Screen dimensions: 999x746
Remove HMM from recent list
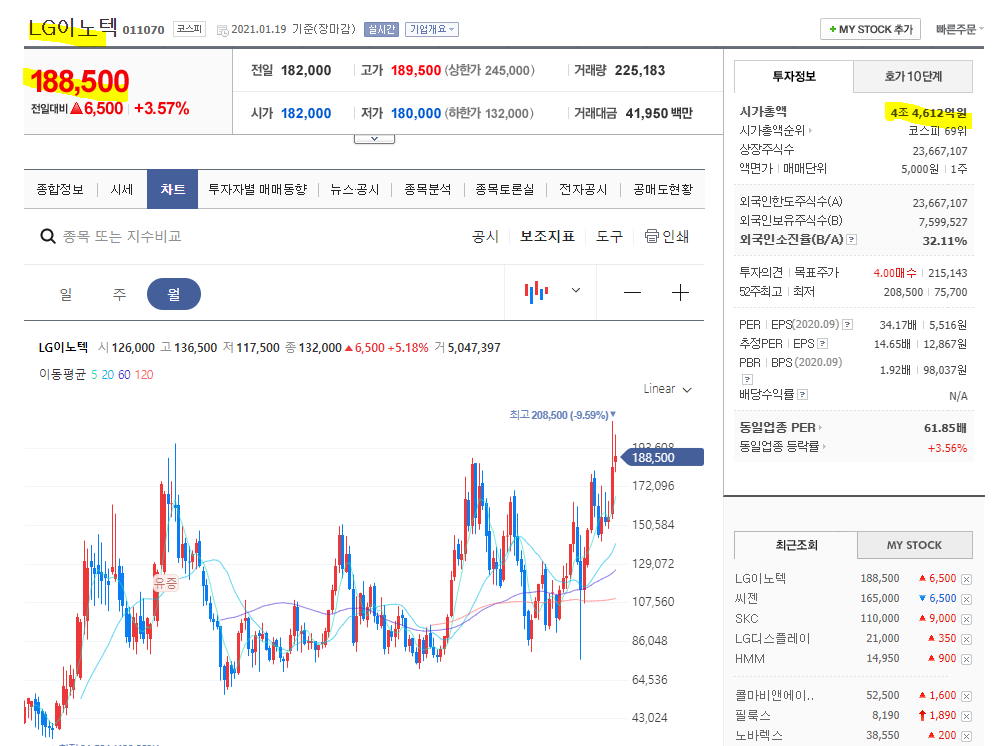[967, 659]
